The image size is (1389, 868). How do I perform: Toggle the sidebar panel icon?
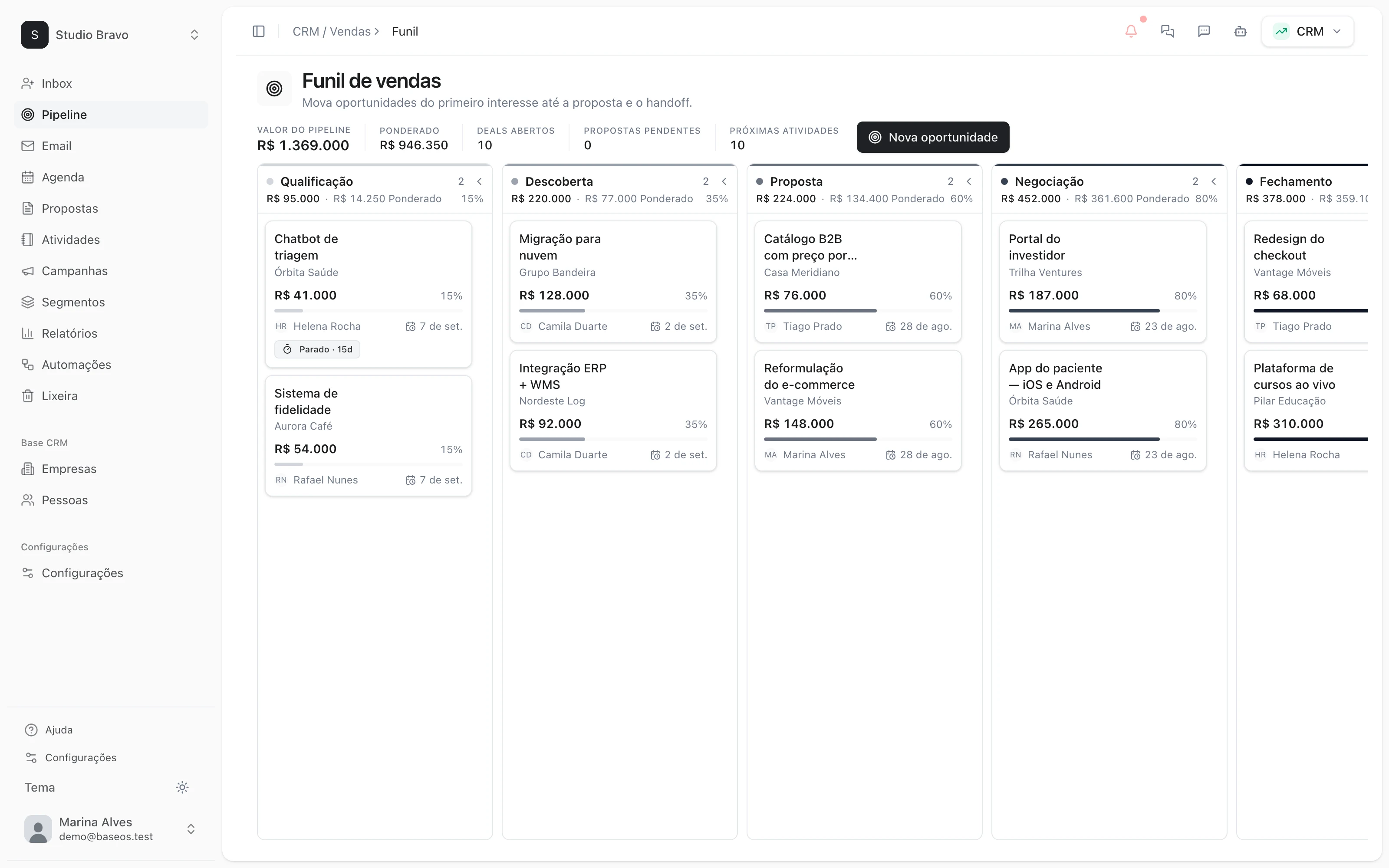258,32
